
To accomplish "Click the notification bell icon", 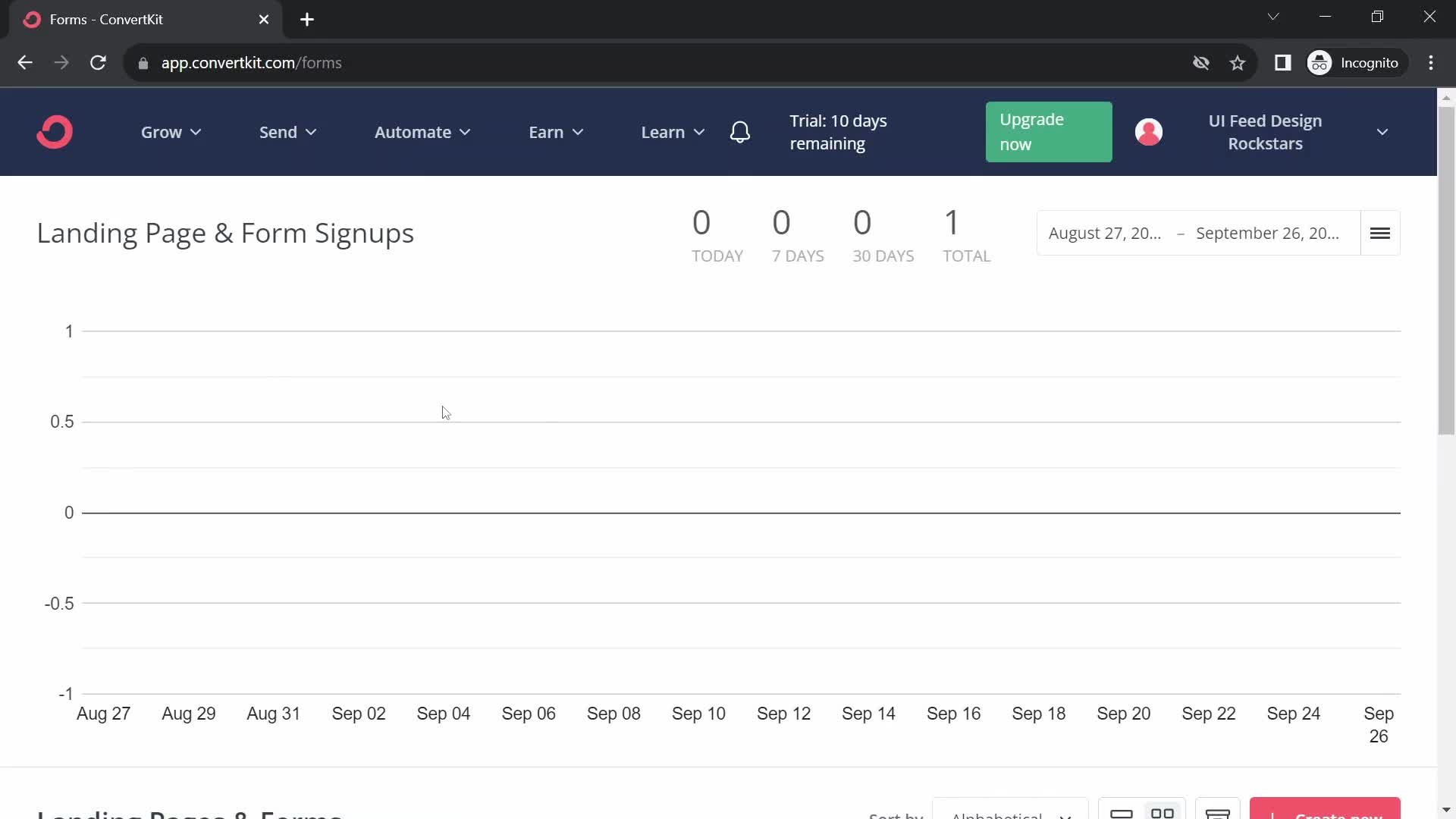I will (x=740, y=132).
